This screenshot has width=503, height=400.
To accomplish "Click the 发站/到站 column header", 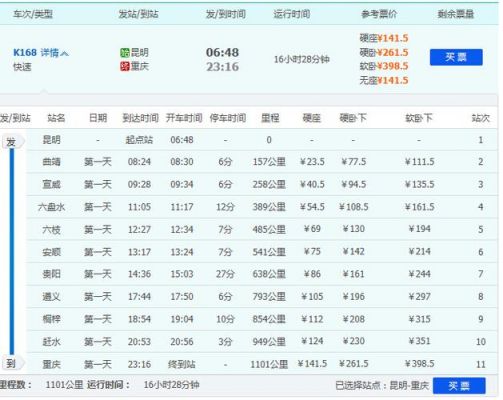I will coord(138,14).
